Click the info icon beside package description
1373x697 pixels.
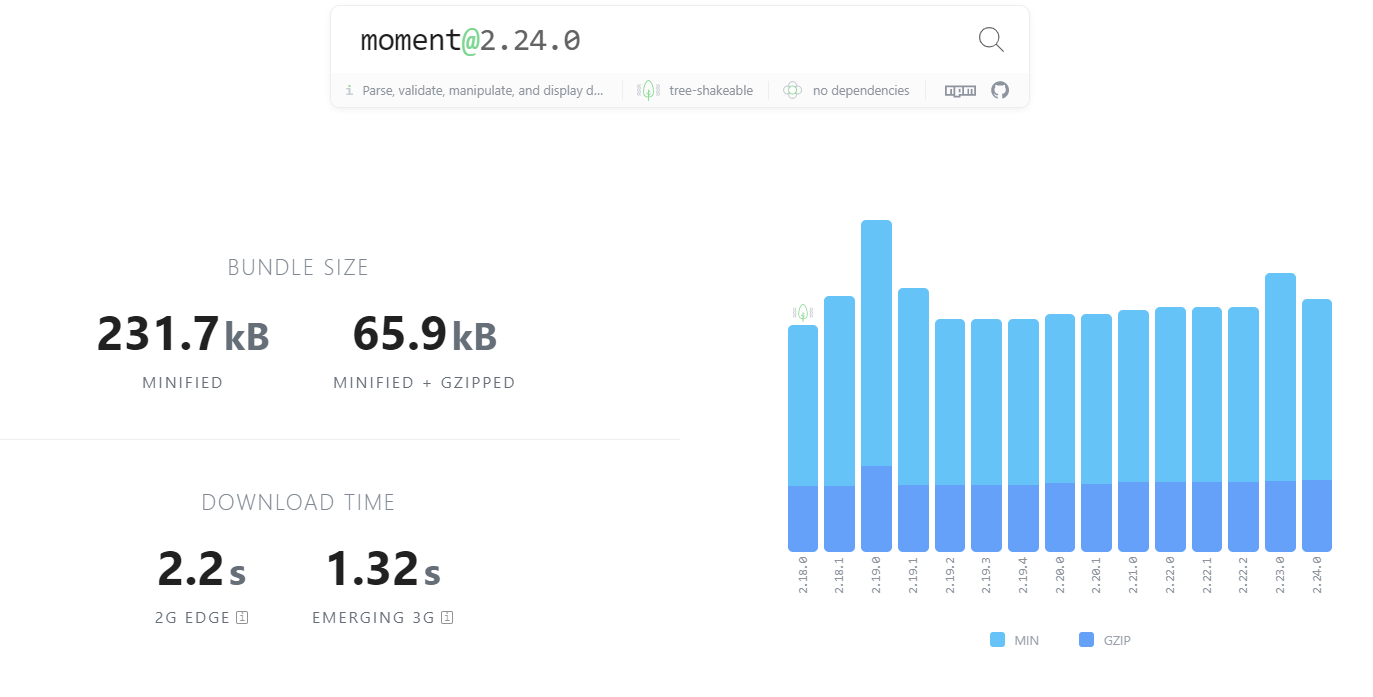click(x=349, y=90)
